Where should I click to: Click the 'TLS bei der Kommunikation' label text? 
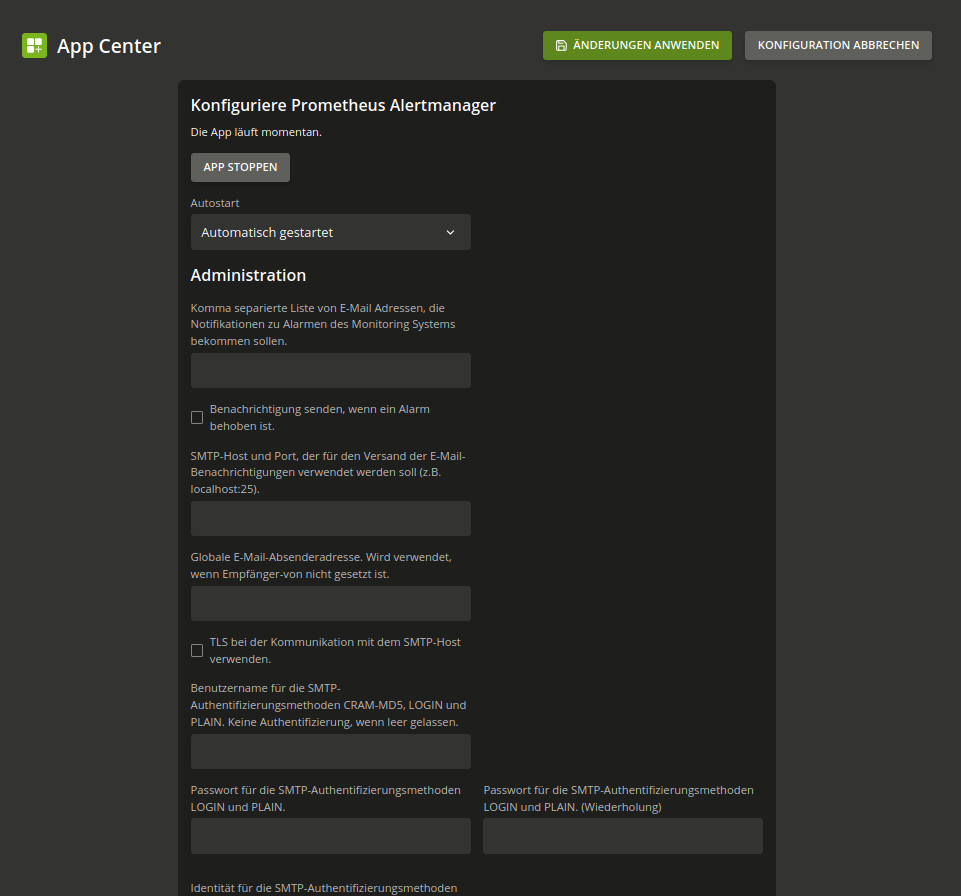(335, 650)
